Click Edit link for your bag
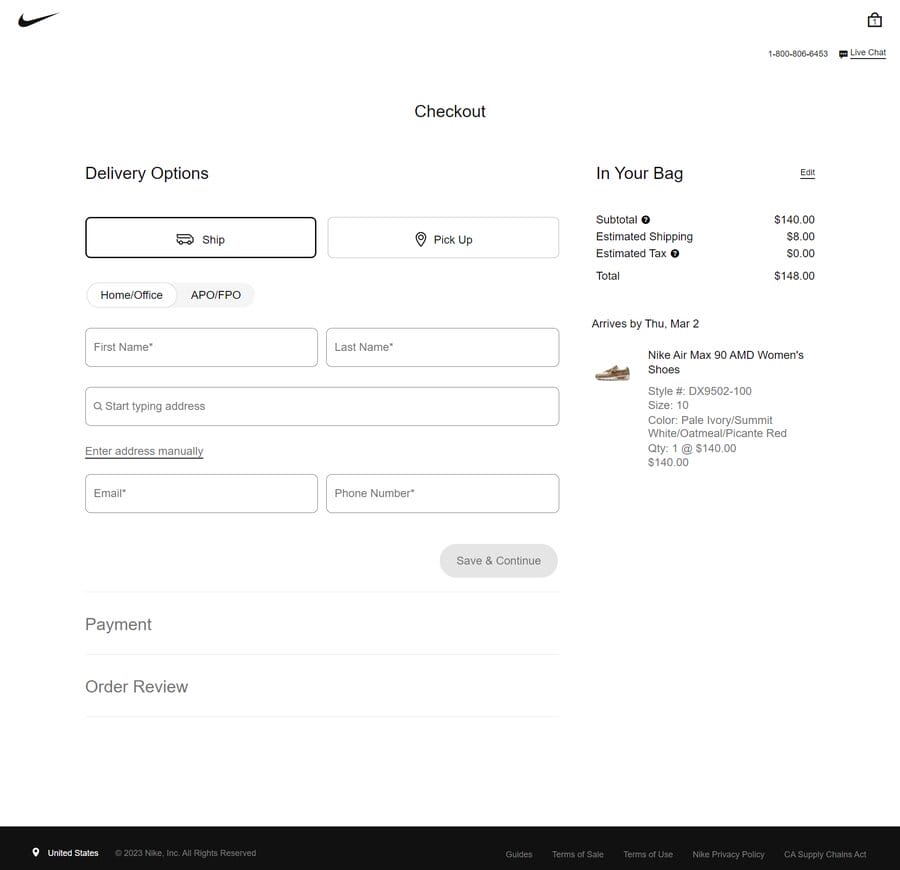 pos(808,173)
